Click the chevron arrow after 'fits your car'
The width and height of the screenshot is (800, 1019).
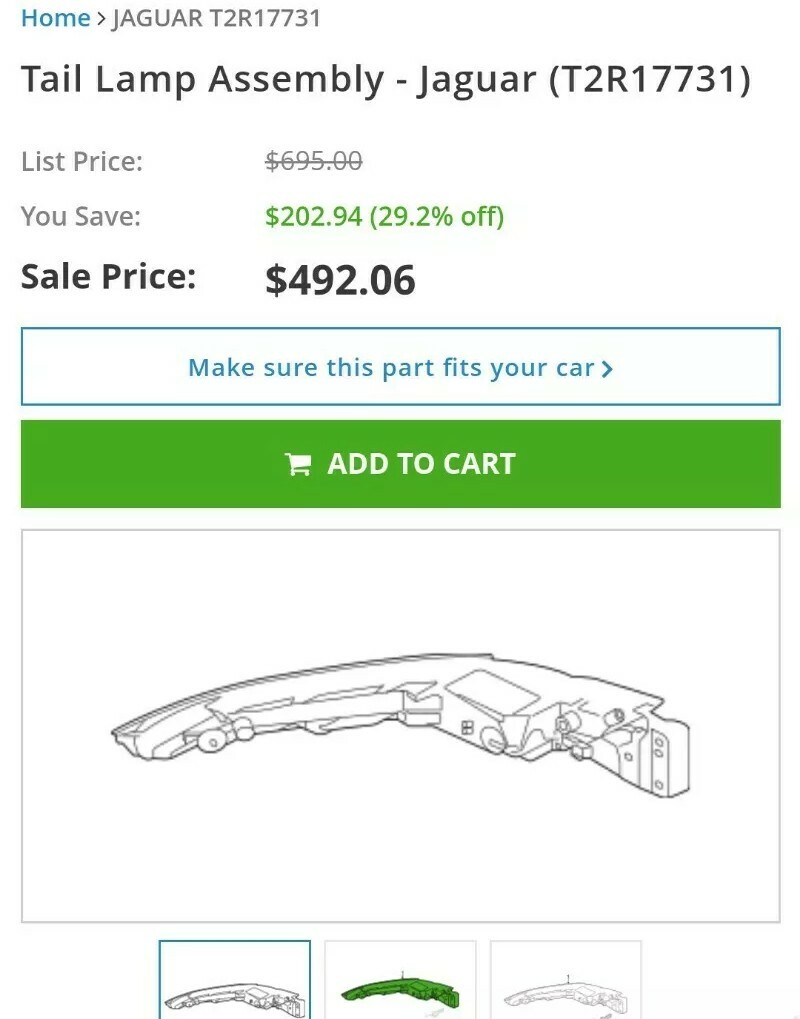tap(606, 368)
